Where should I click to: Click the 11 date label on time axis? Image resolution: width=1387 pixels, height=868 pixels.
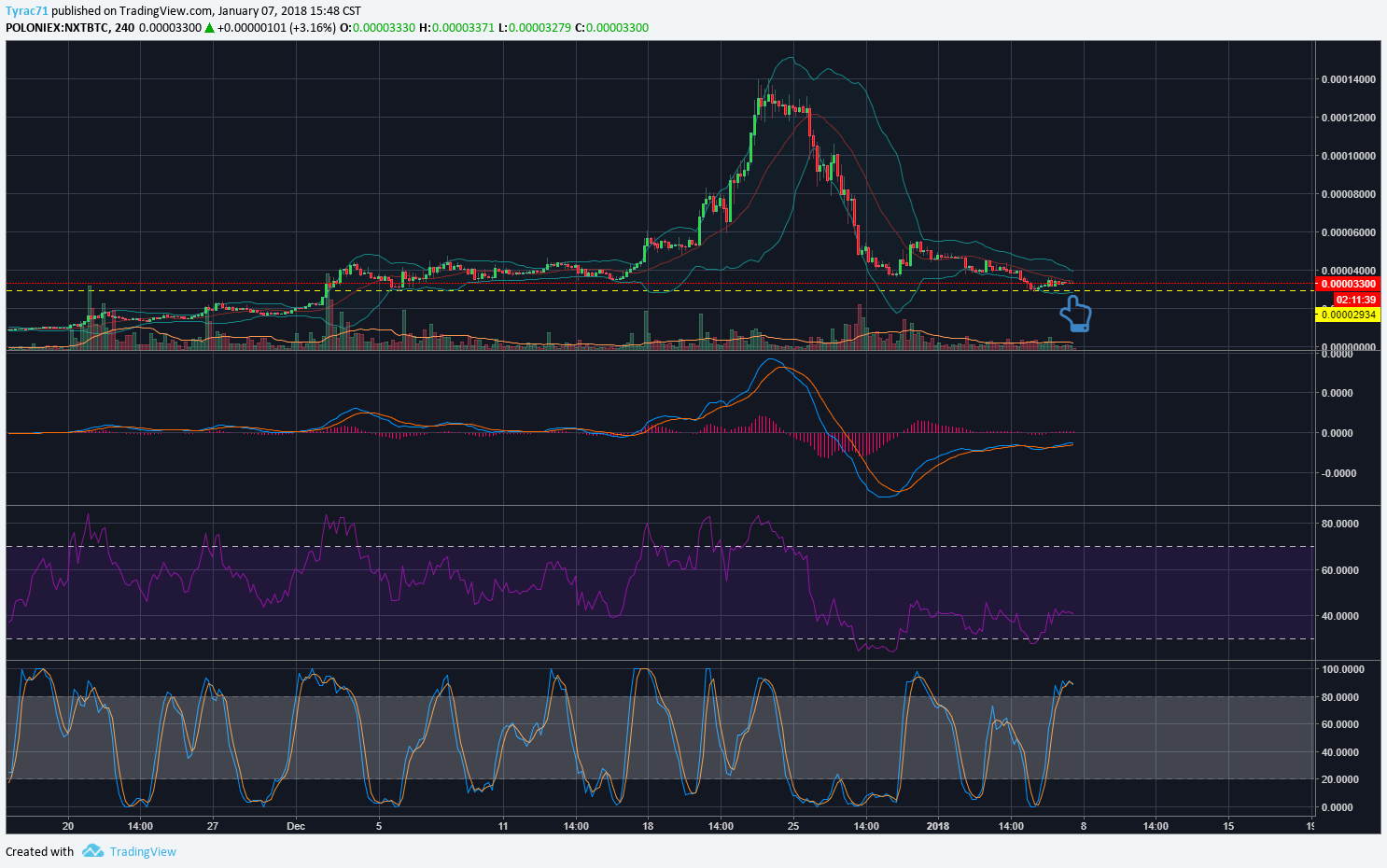(503, 826)
